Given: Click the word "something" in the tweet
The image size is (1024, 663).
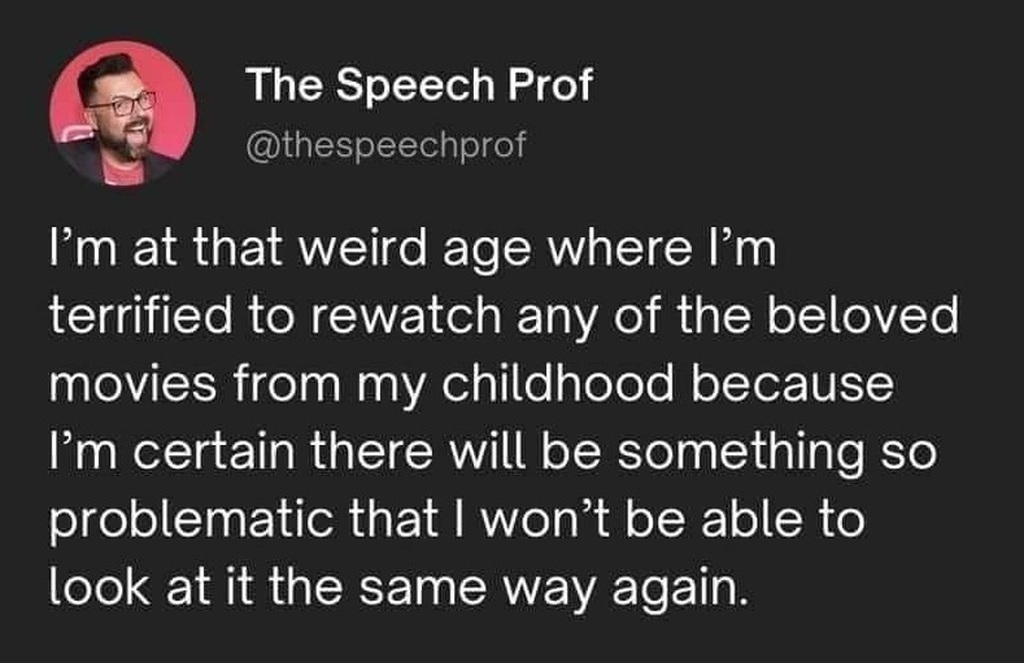Looking at the screenshot, I should tap(735, 454).
